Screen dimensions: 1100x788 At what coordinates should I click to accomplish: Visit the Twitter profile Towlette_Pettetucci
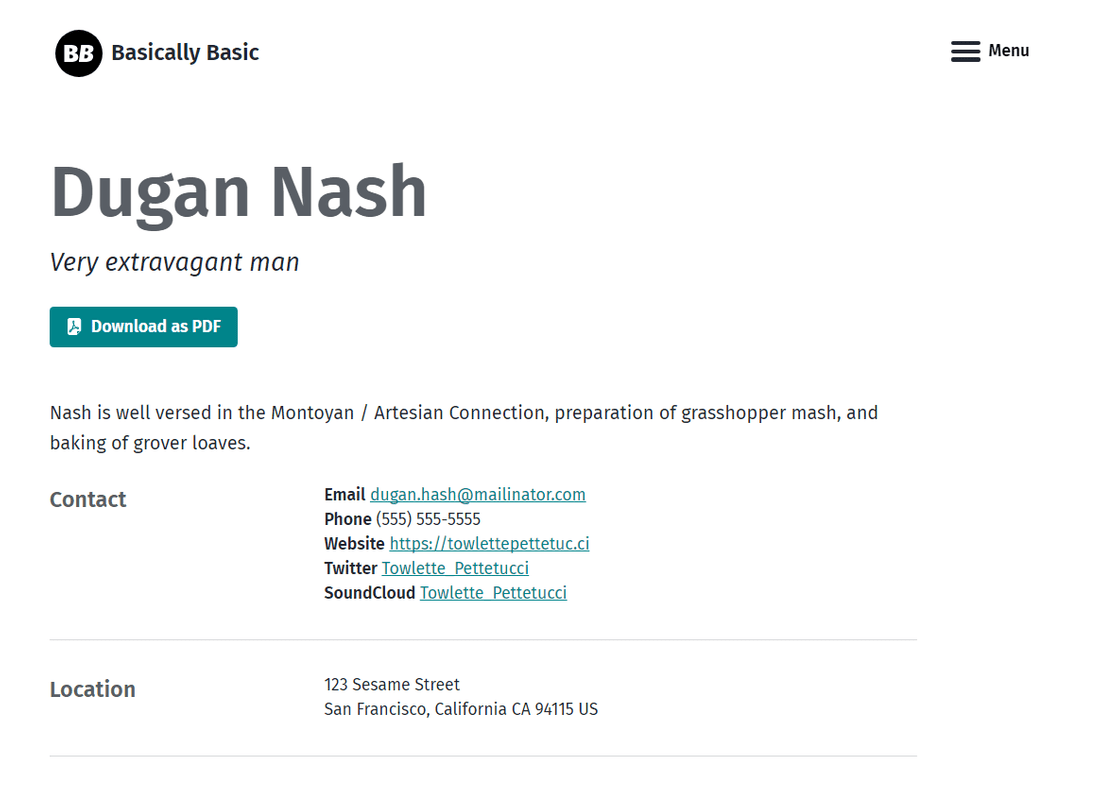pos(455,568)
